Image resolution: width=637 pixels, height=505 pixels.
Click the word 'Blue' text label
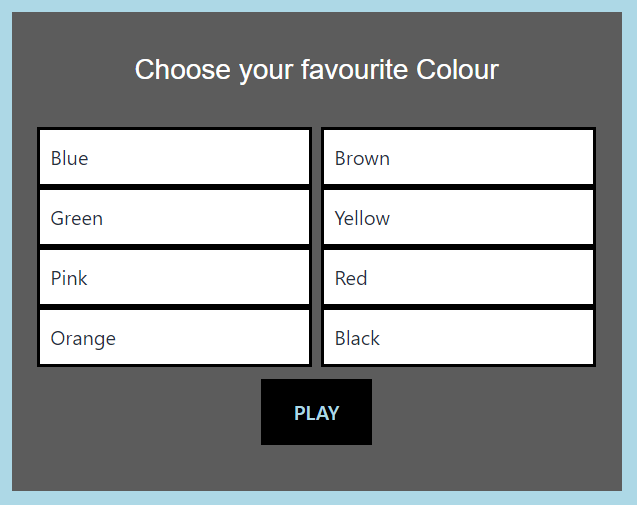click(69, 158)
